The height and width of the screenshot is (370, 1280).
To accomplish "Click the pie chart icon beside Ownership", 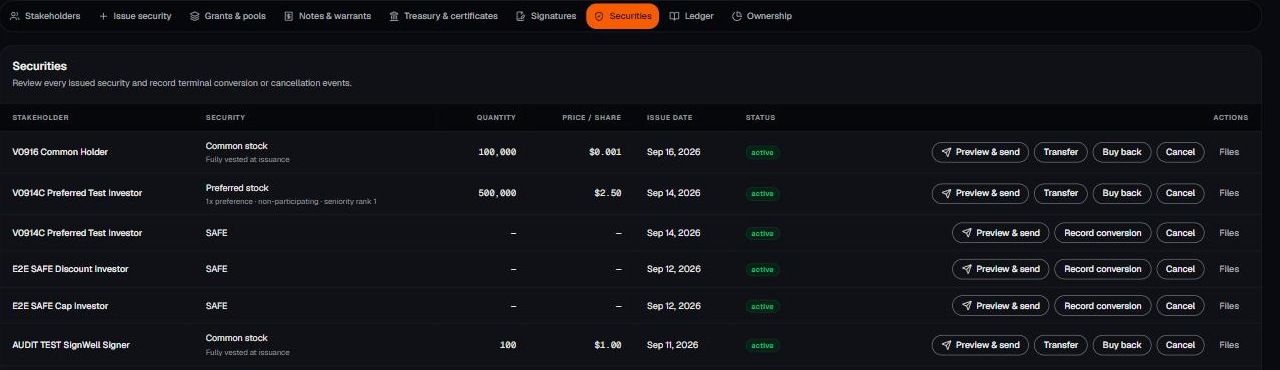I will [737, 16].
